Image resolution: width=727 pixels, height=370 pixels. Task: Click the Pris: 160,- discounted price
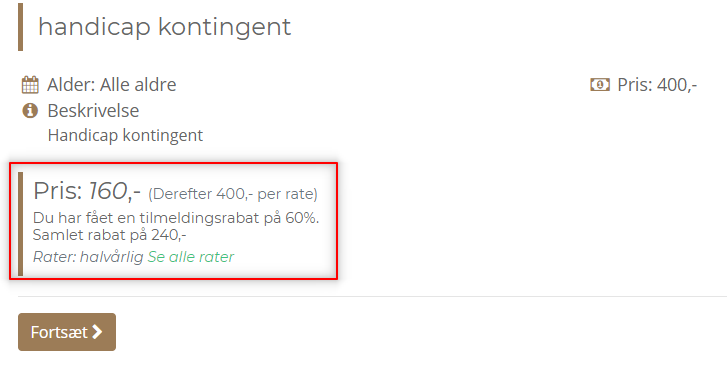pos(87,191)
